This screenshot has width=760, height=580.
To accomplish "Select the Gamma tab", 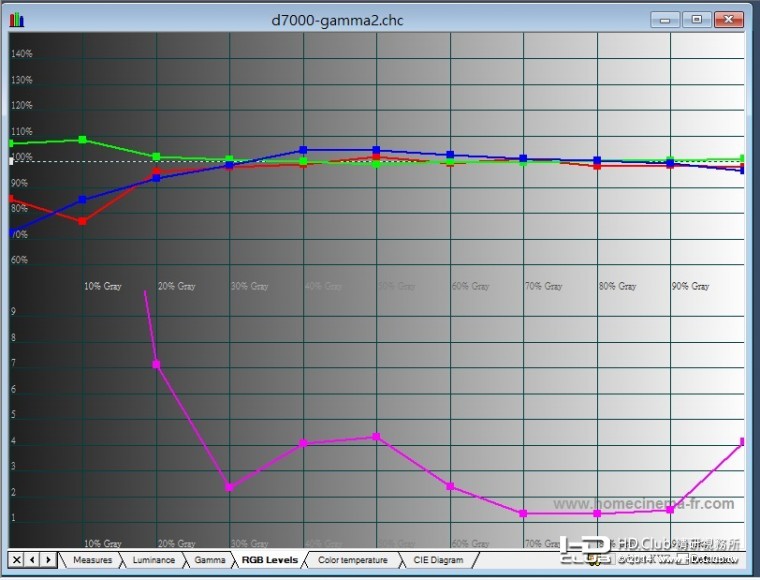I will click(x=209, y=560).
